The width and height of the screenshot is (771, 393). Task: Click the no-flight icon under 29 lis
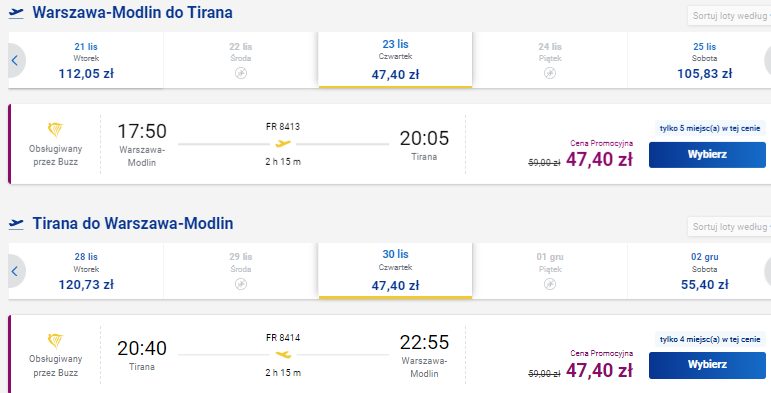(240, 284)
